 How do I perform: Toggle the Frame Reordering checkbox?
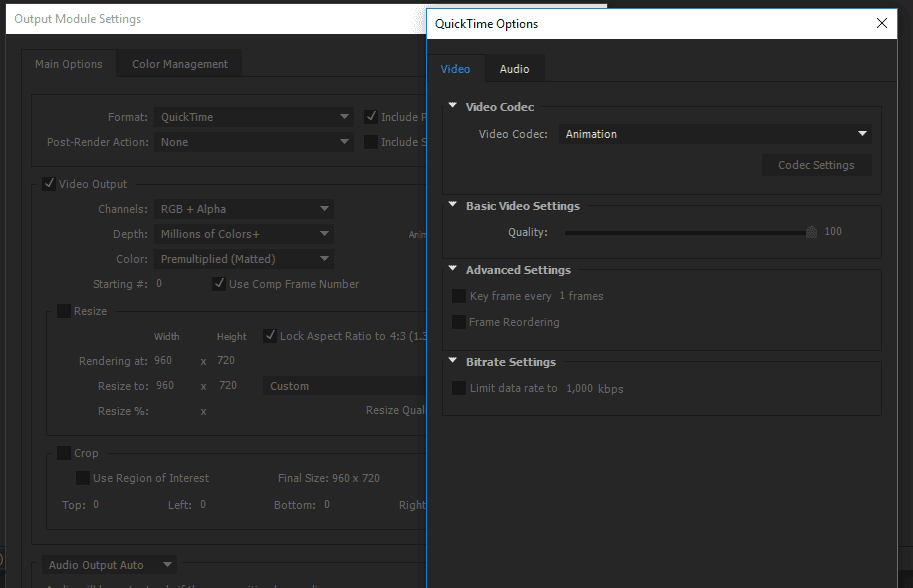[459, 322]
